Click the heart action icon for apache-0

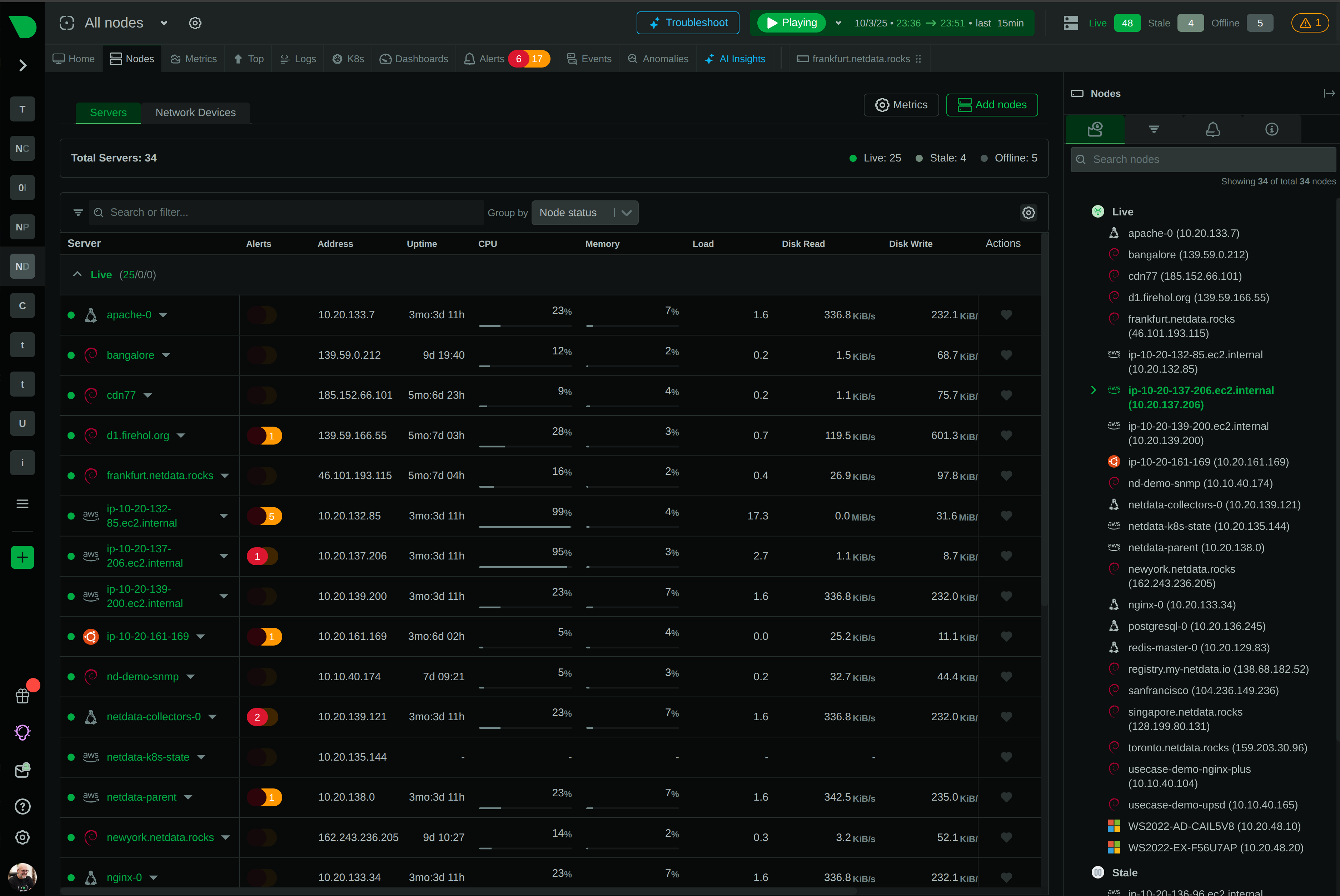point(1006,315)
